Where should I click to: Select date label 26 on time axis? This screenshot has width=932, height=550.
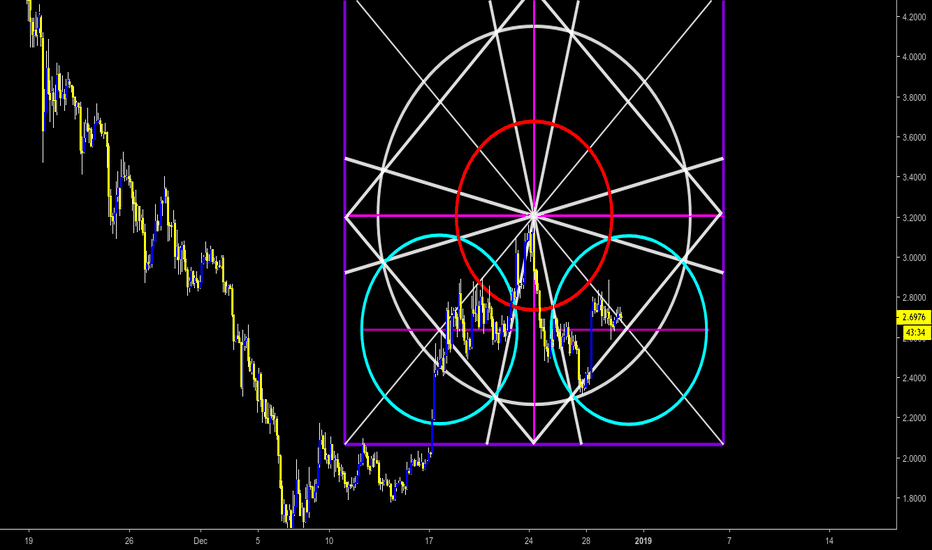(x=130, y=540)
